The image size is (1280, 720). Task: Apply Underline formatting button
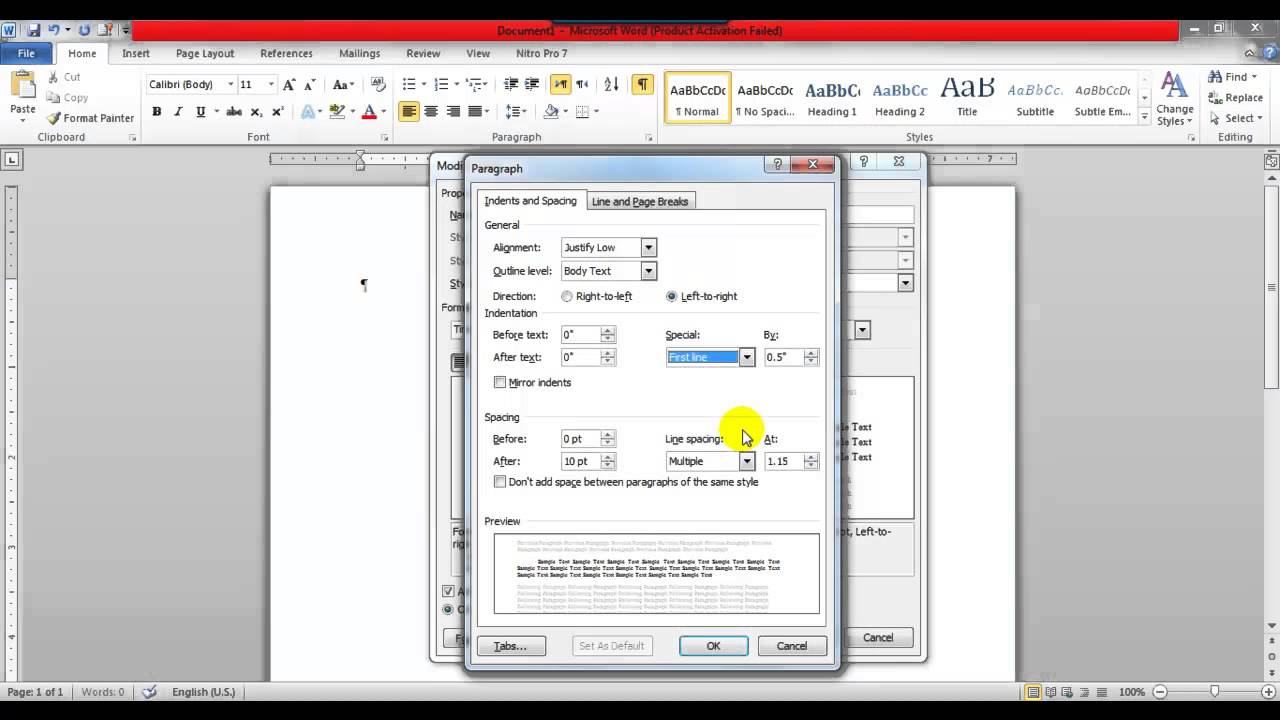(201, 112)
